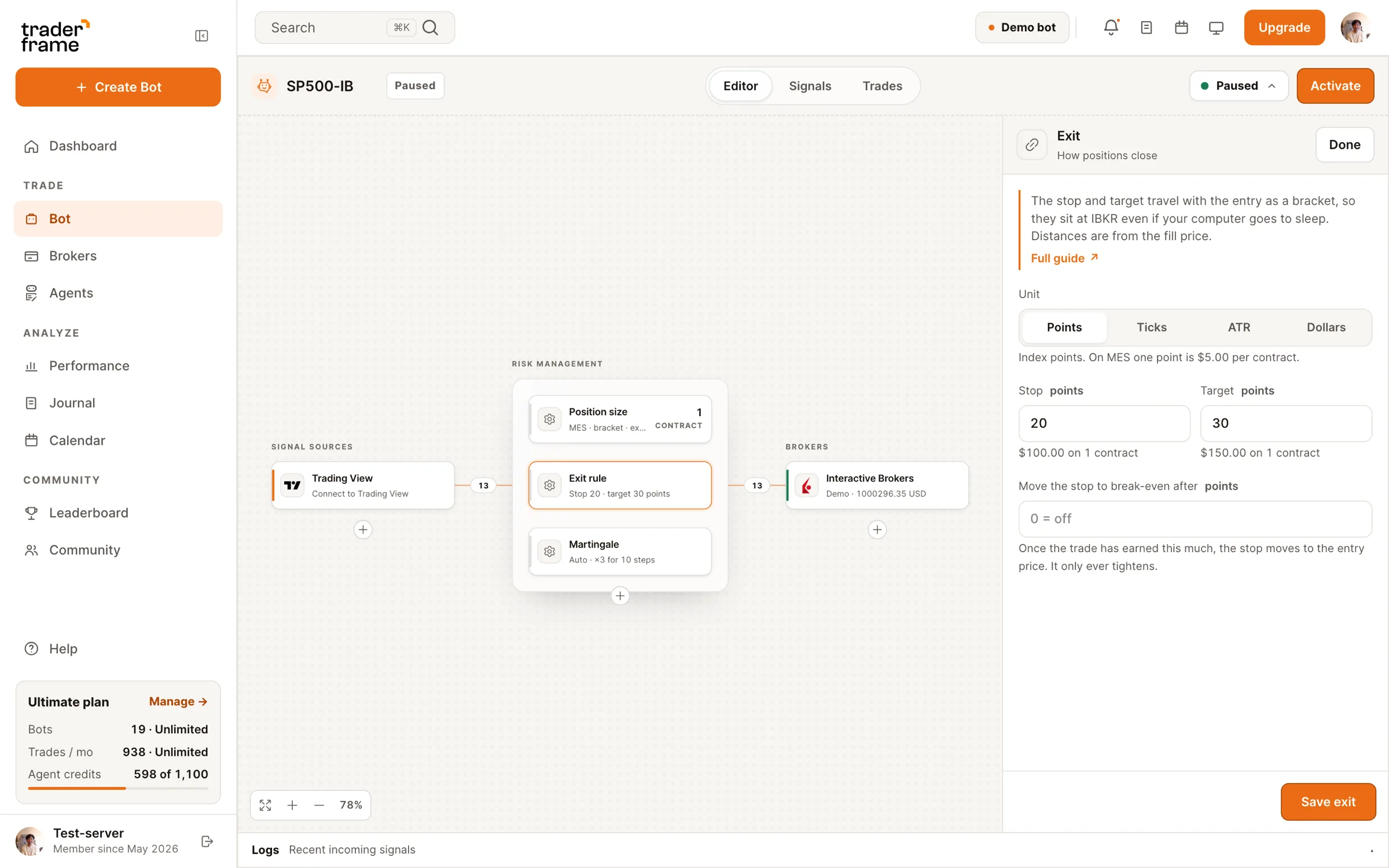The image size is (1389, 868).
Task: Select Points as the unit
Action: pos(1064,328)
